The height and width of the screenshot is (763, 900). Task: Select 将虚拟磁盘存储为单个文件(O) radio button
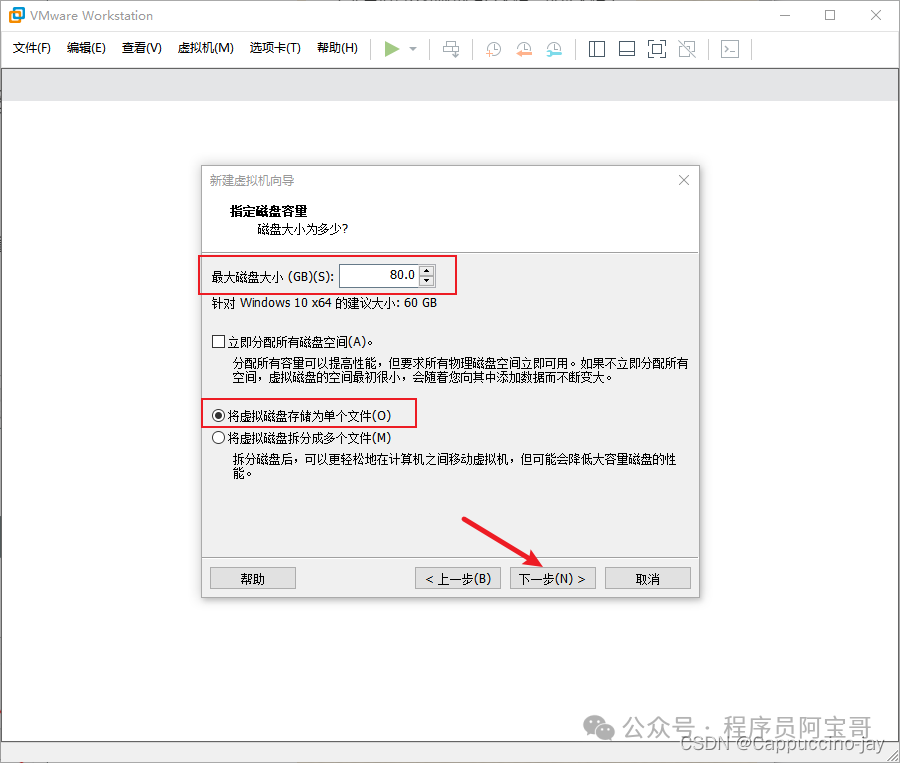coord(218,416)
